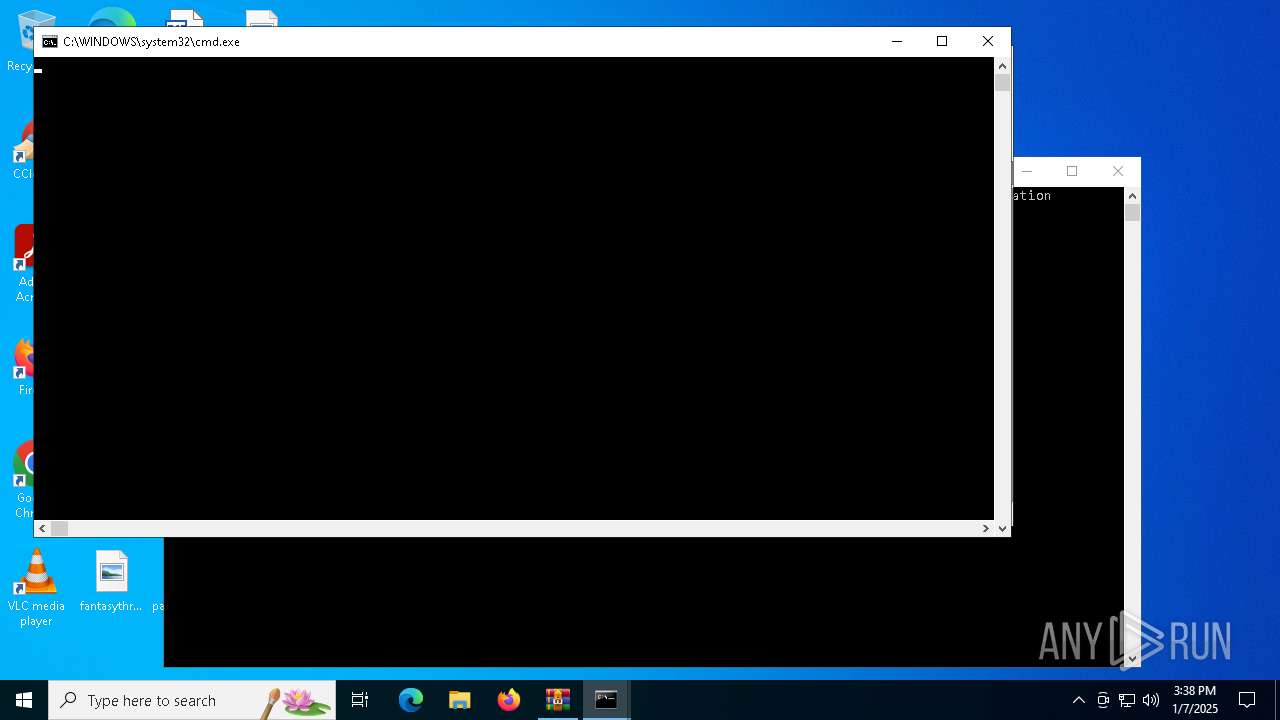The width and height of the screenshot is (1280, 720).
Task: Close the background console window
Action: [1118, 171]
